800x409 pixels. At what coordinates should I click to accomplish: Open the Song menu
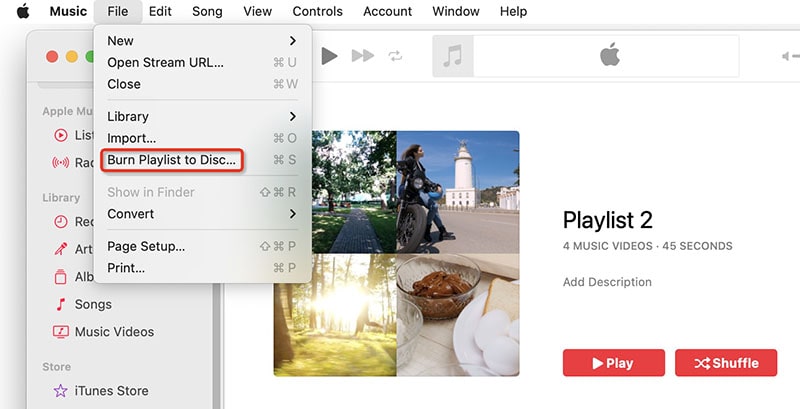pyautogui.click(x=207, y=11)
